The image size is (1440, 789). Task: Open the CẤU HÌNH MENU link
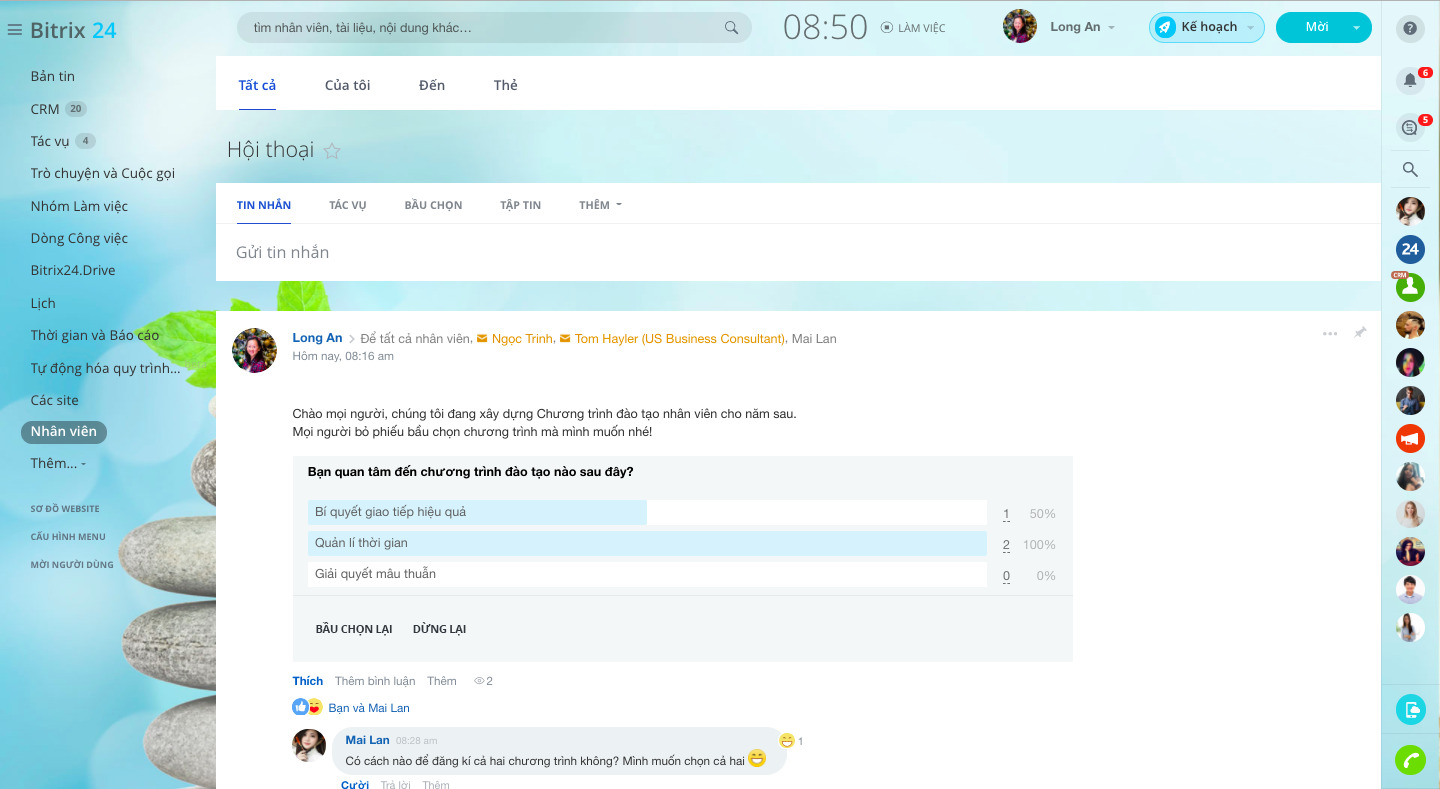coord(68,537)
